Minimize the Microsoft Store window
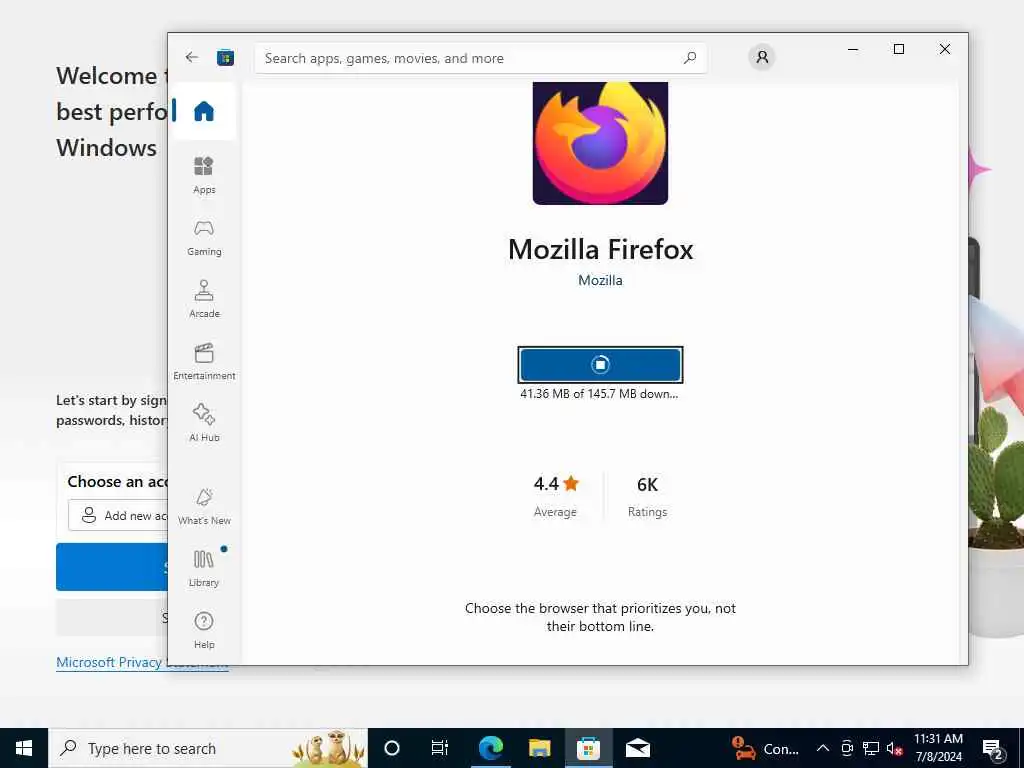1024x768 pixels. [x=853, y=49]
